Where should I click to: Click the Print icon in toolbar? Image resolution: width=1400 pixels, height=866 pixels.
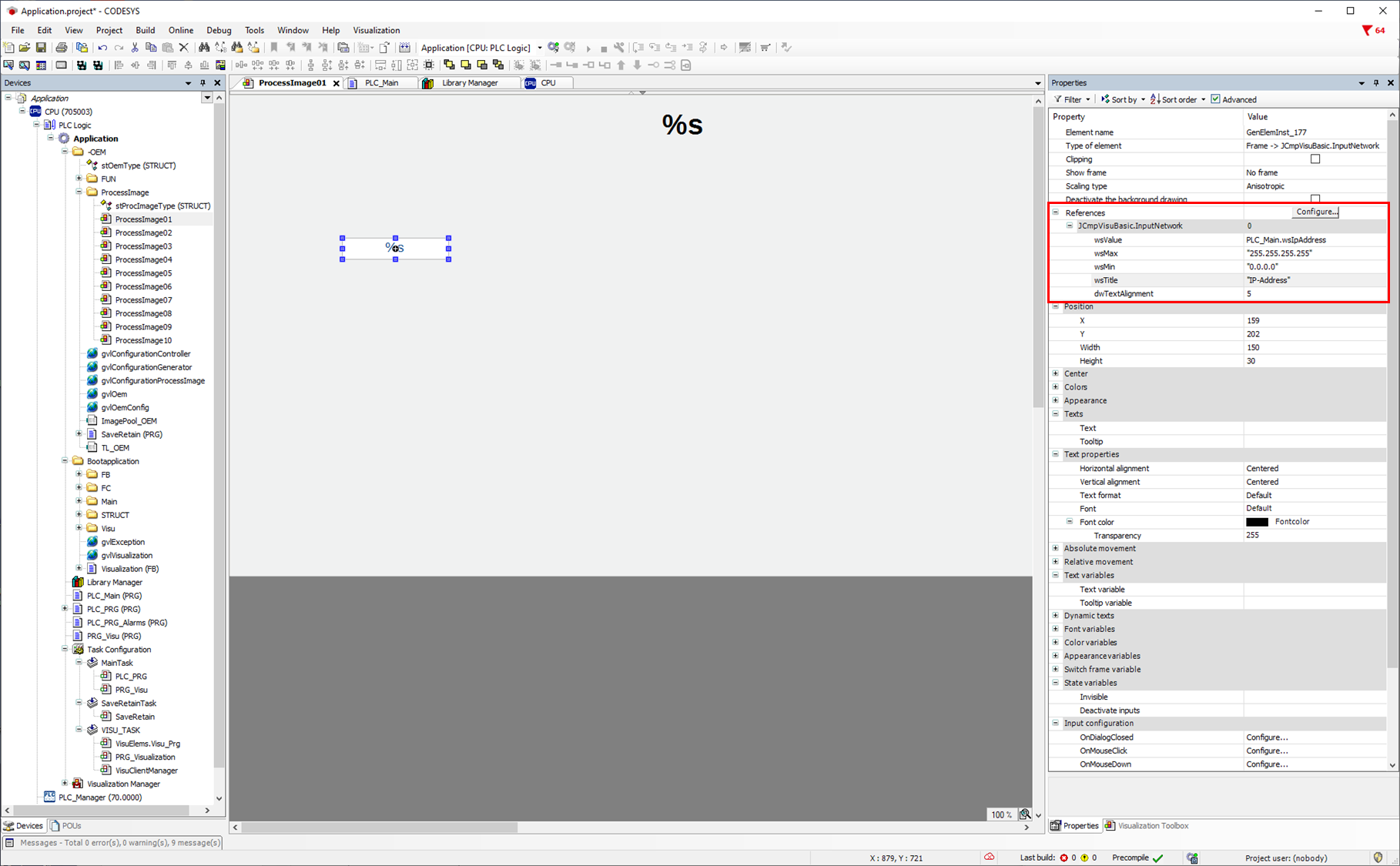coord(62,48)
